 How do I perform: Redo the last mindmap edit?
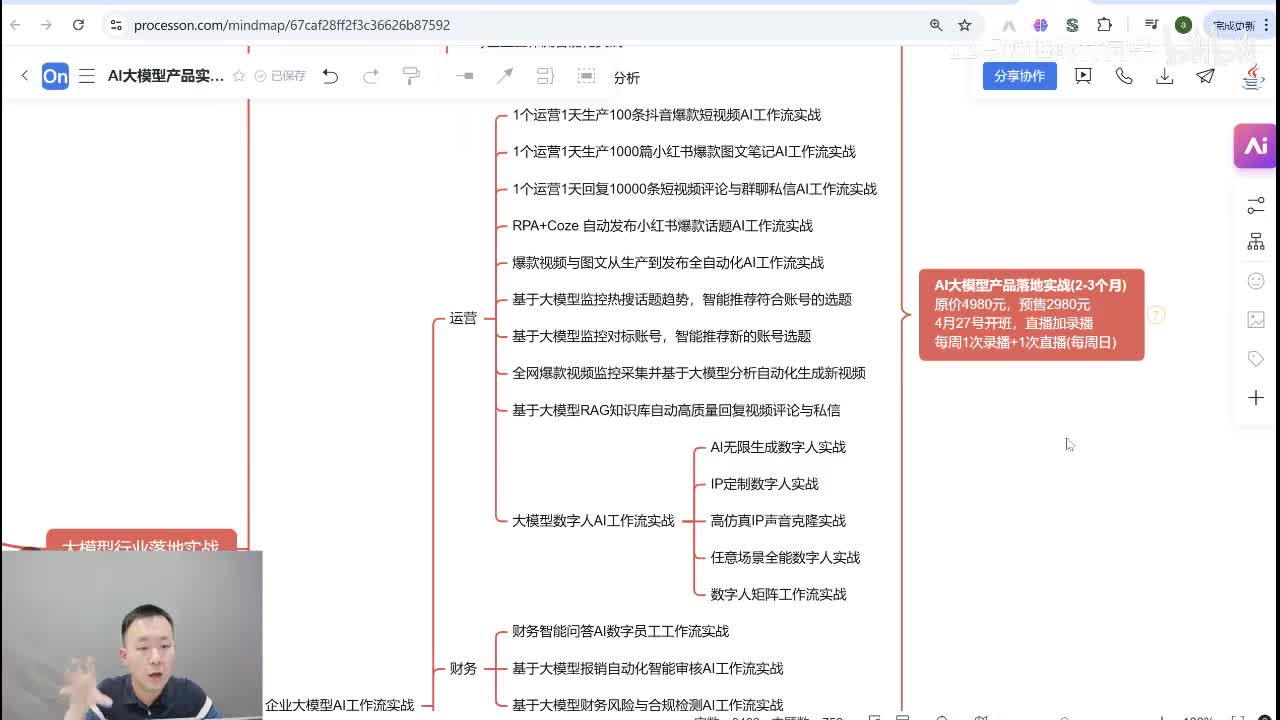pyautogui.click(x=370, y=76)
